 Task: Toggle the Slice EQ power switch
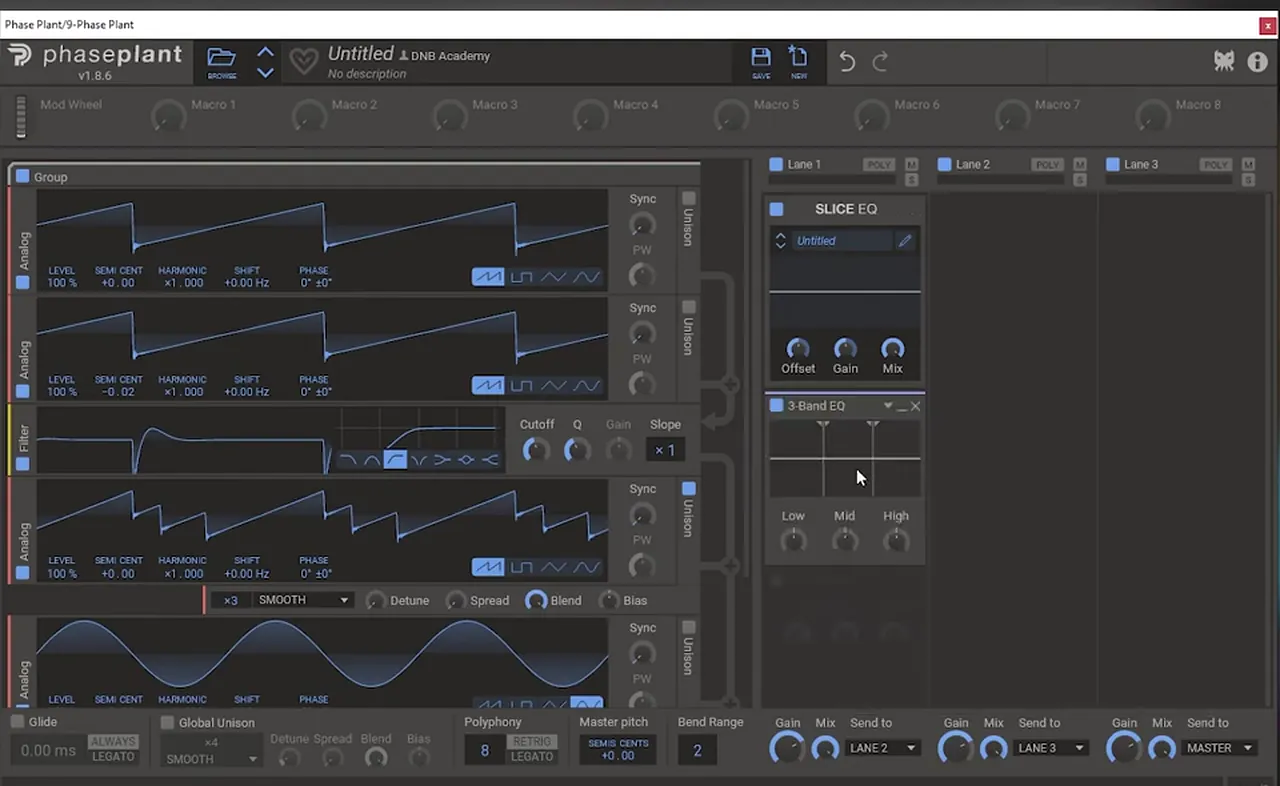[x=776, y=209]
